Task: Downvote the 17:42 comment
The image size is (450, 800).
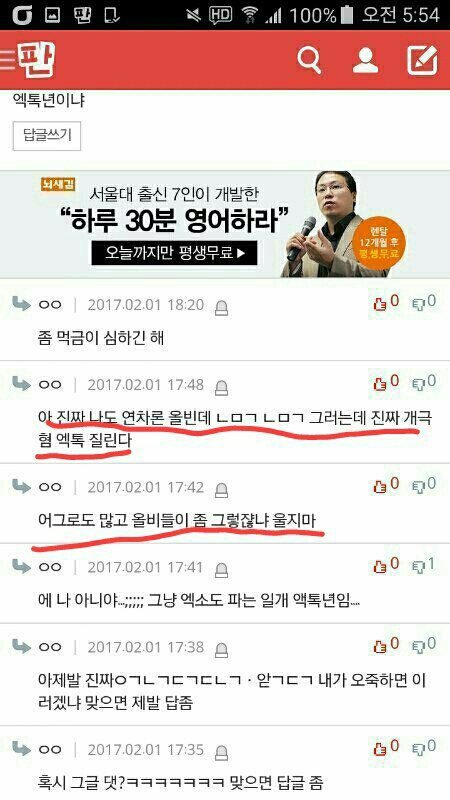Action: [x=424, y=485]
